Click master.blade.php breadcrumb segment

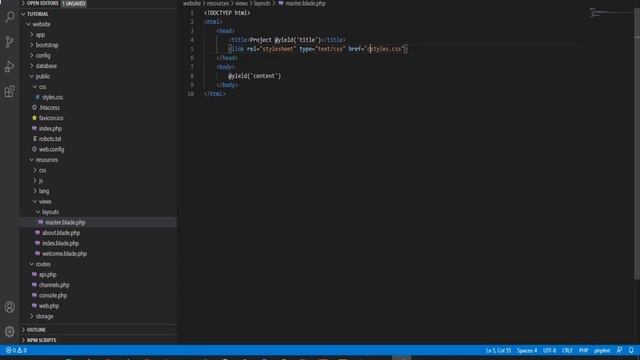[x=305, y=3]
